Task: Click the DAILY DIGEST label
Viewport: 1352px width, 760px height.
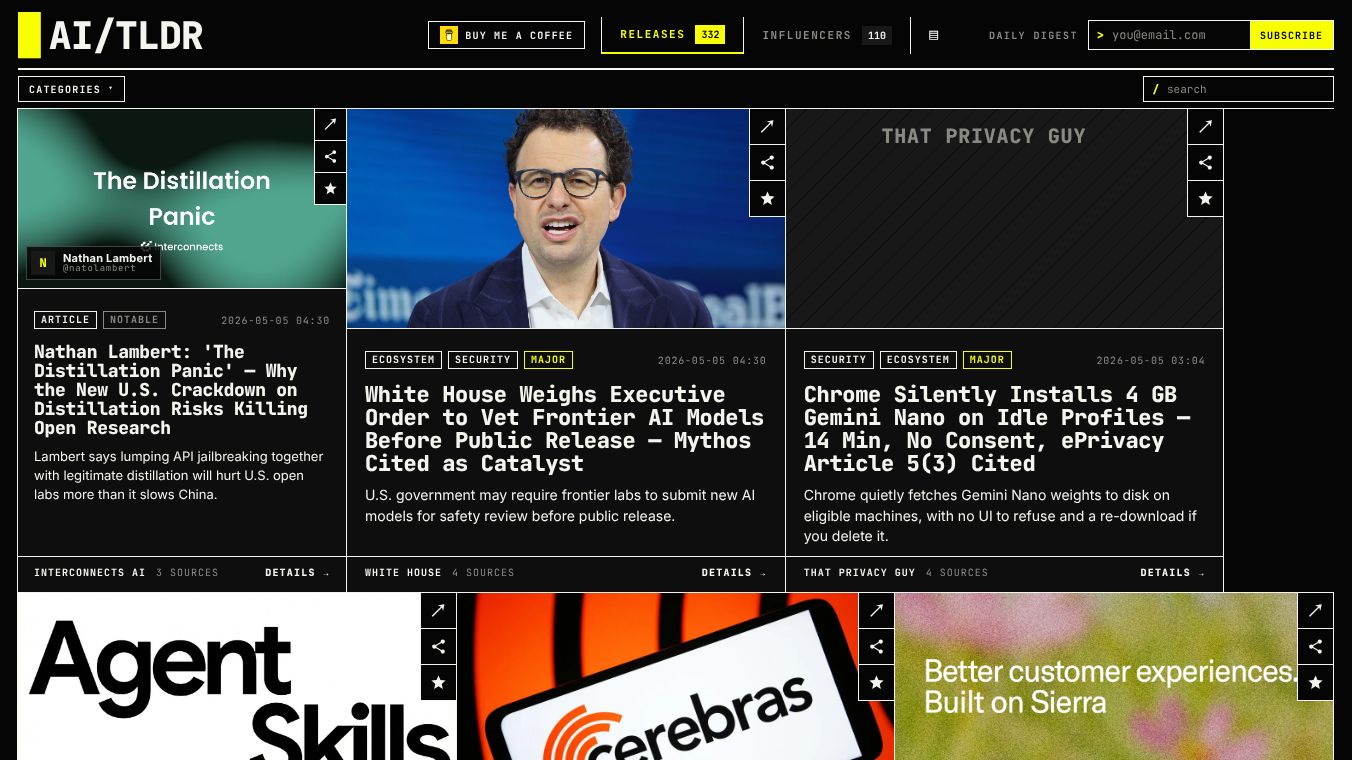Action: (1033, 35)
